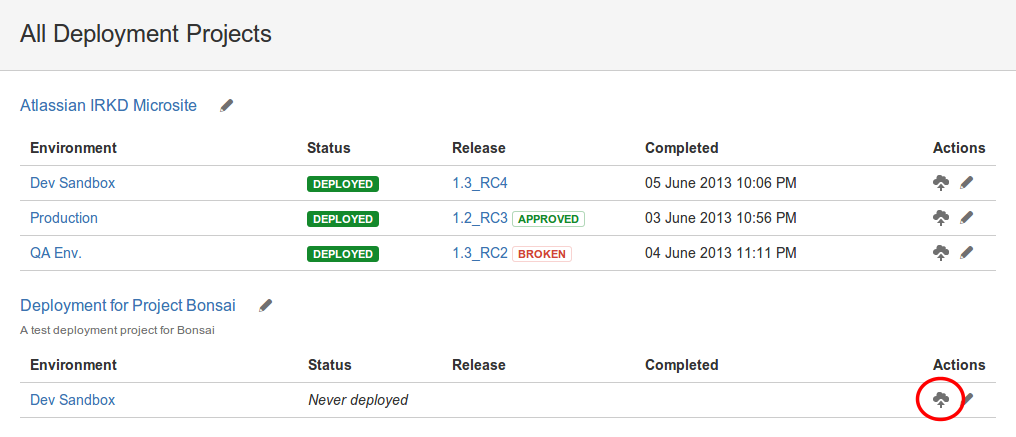Open release 1.3_RC2
Image resolution: width=1016 pixels, height=437 pixels.
point(479,254)
